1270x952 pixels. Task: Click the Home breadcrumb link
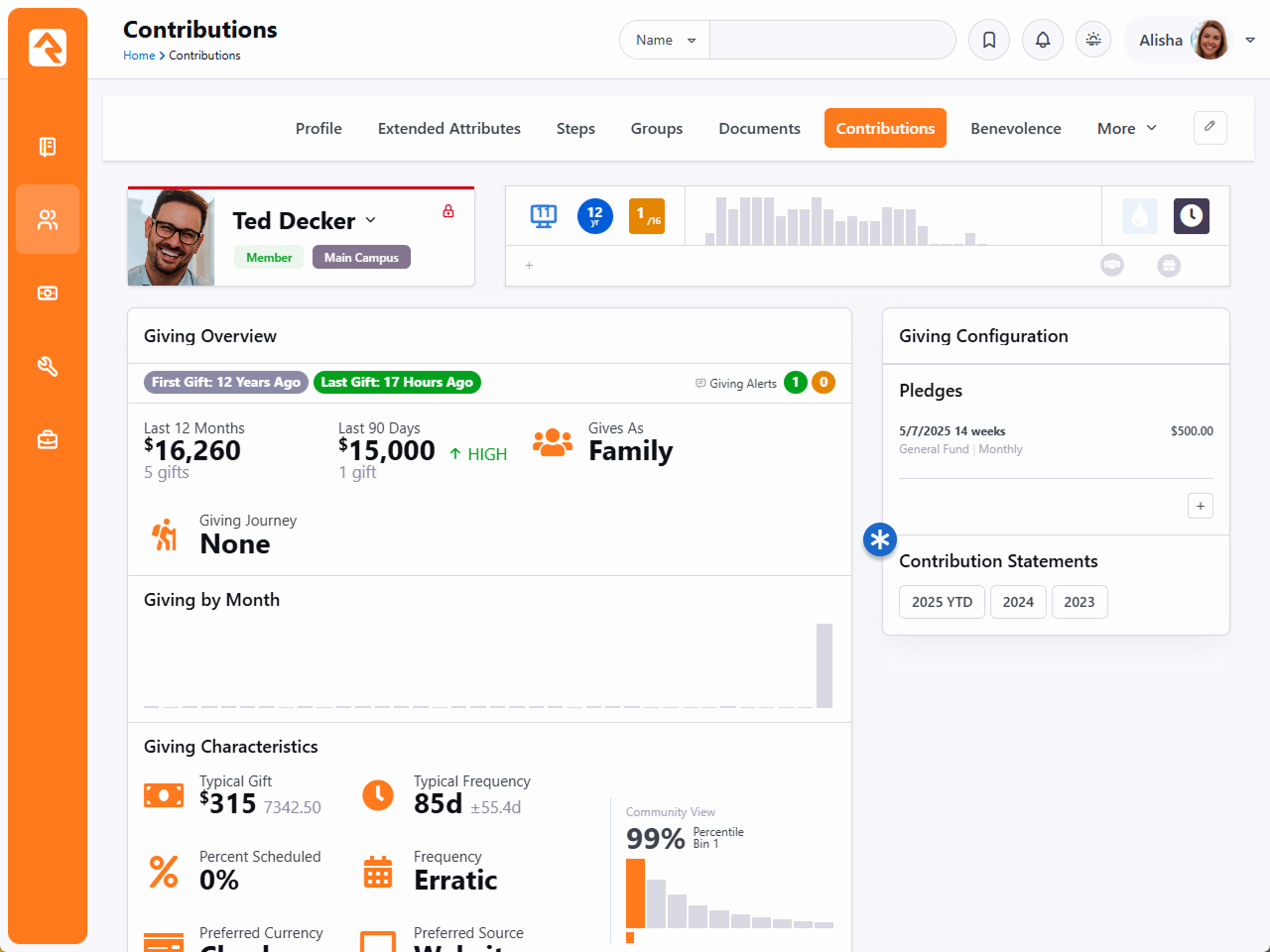[139, 56]
